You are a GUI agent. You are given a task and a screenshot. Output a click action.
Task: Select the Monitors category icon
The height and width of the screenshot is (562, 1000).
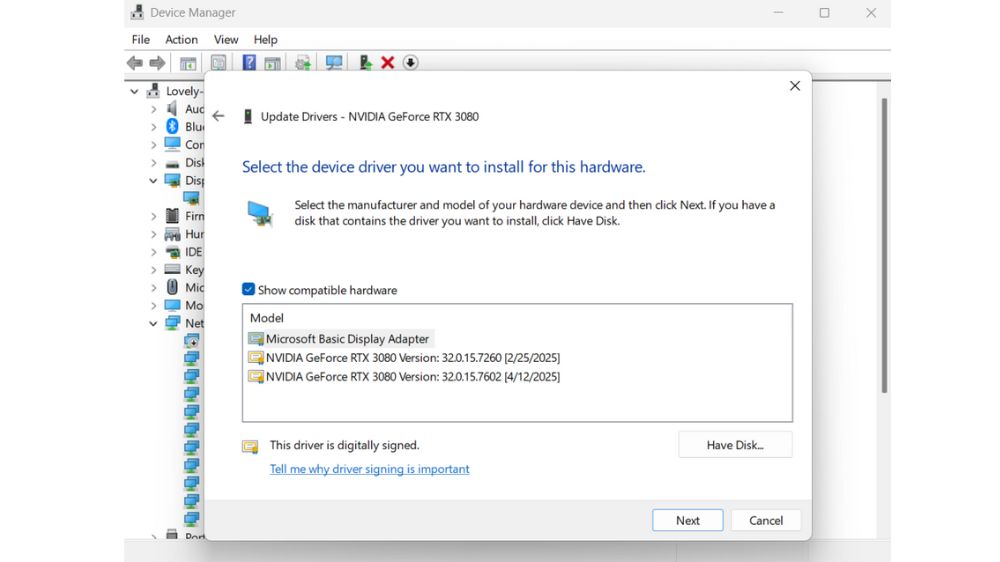coord(172,305)
